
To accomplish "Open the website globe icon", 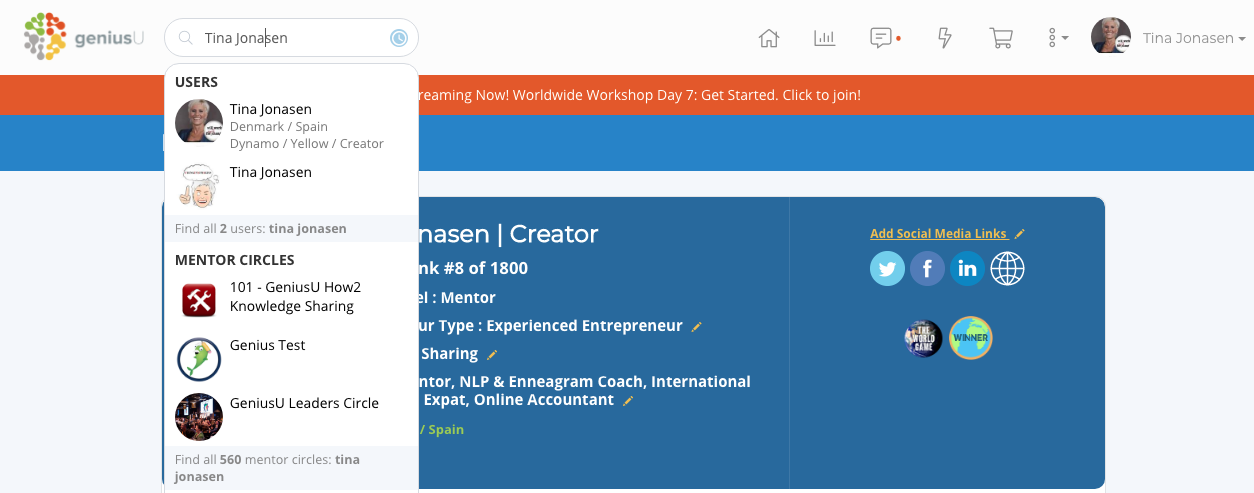I will 1007,269.
